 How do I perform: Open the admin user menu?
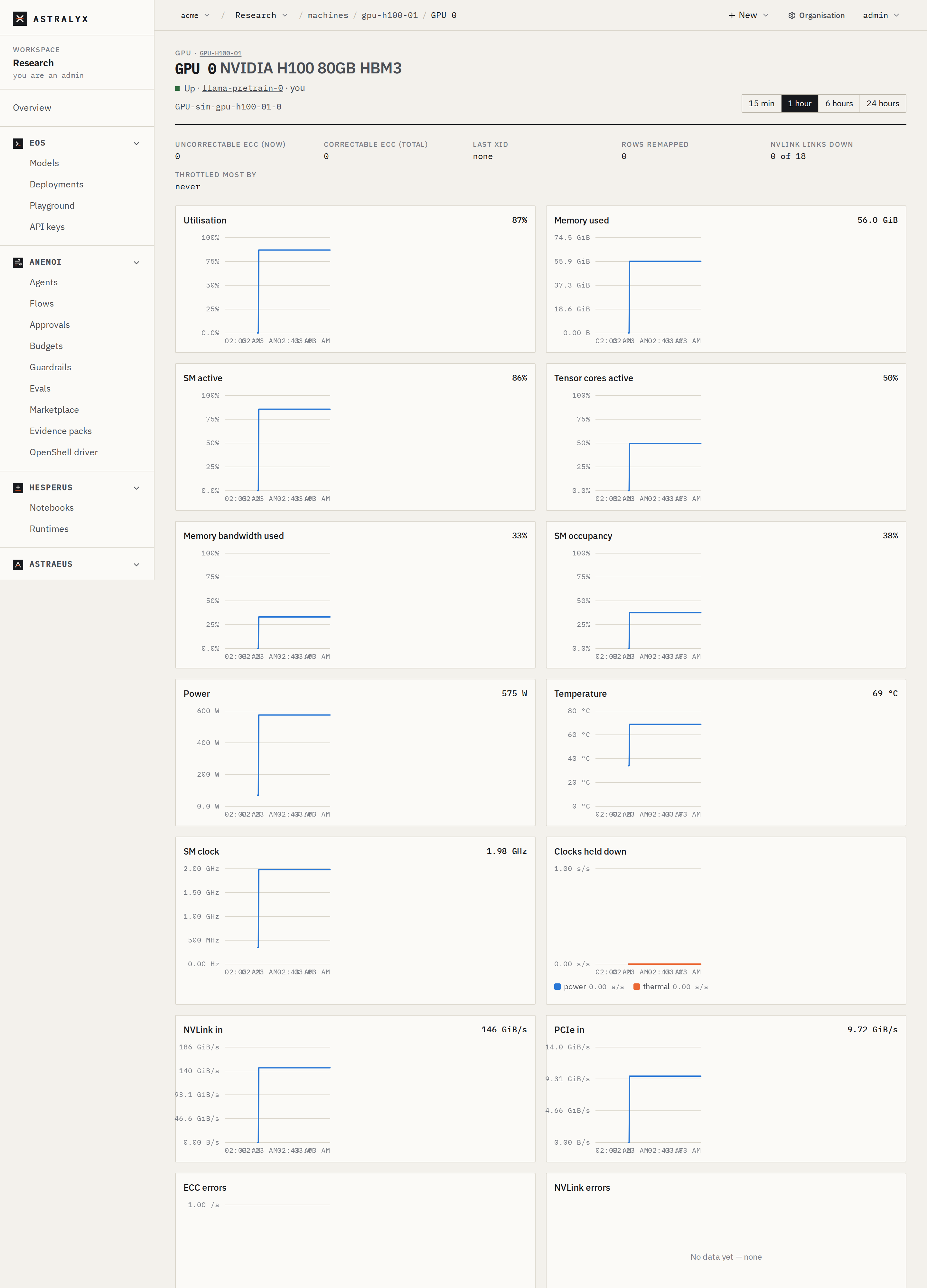[x=881, y=15]
